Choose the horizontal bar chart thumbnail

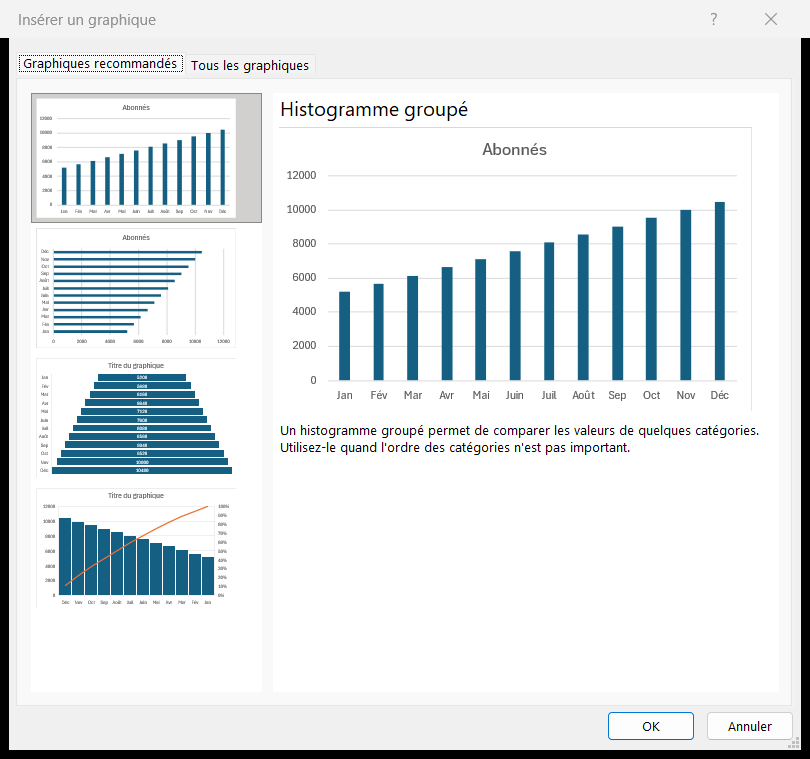click(x=136, y=288)
